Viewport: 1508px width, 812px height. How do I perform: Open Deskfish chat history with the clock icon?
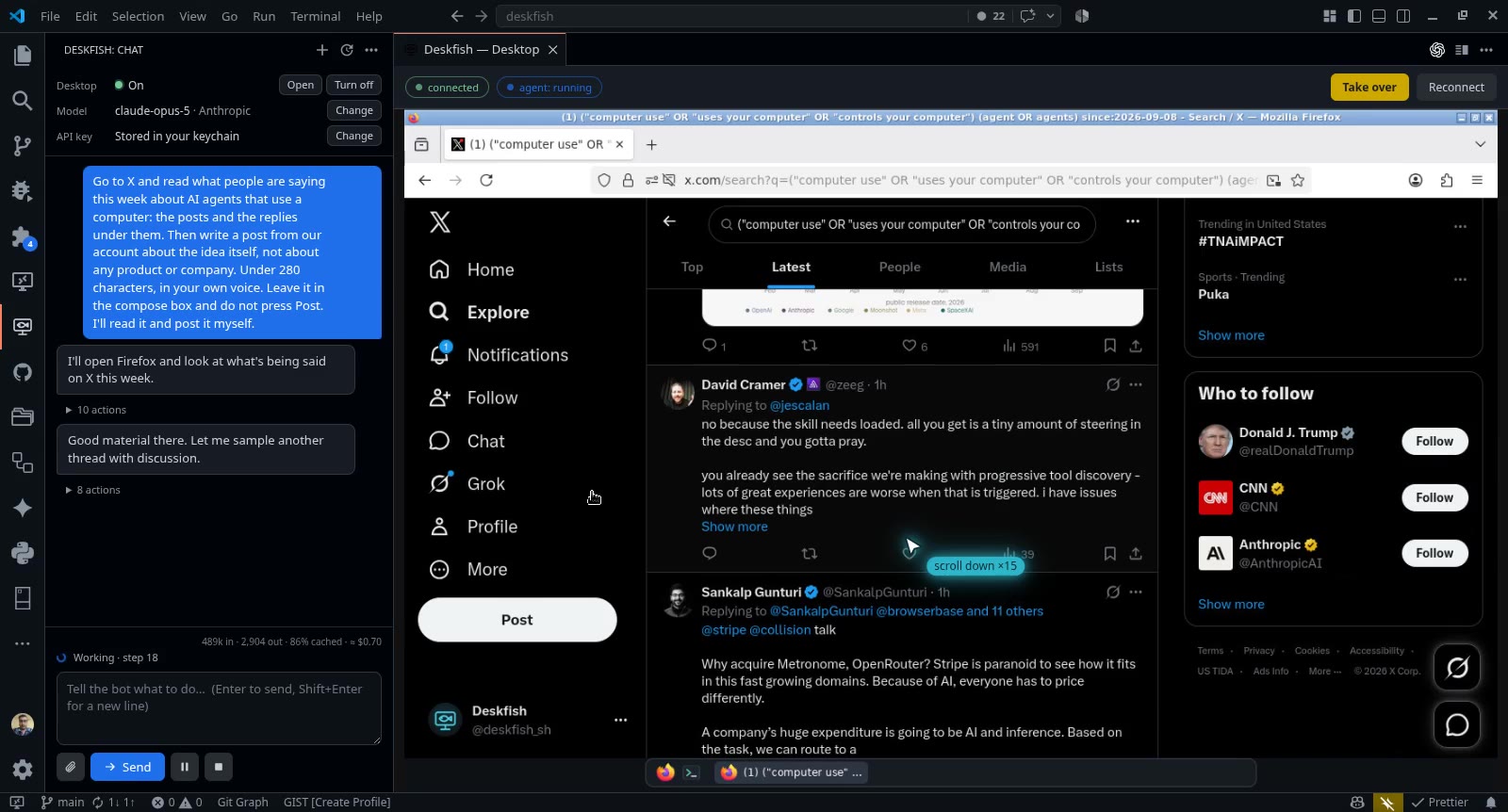(347, 50)
